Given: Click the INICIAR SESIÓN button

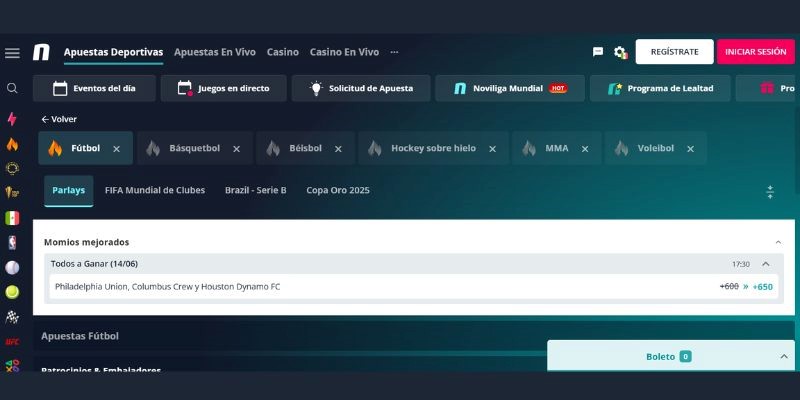Looking at the screenshot, I should [755, 52].
